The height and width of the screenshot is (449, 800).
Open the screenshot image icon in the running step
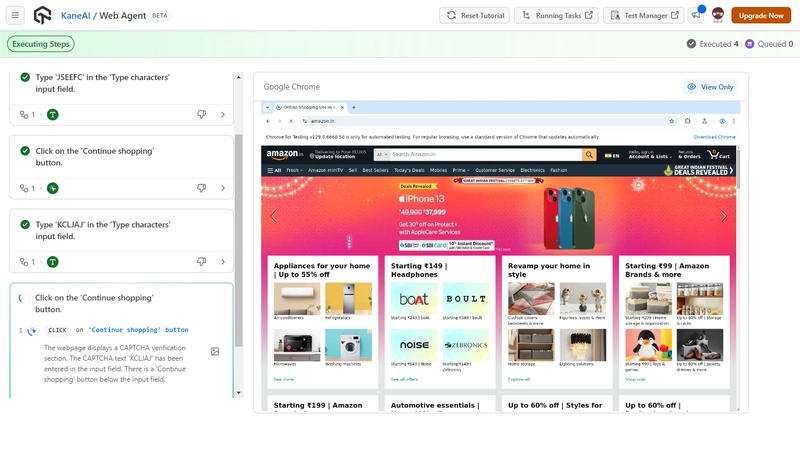pyautogui.click(x=215, y=352)
